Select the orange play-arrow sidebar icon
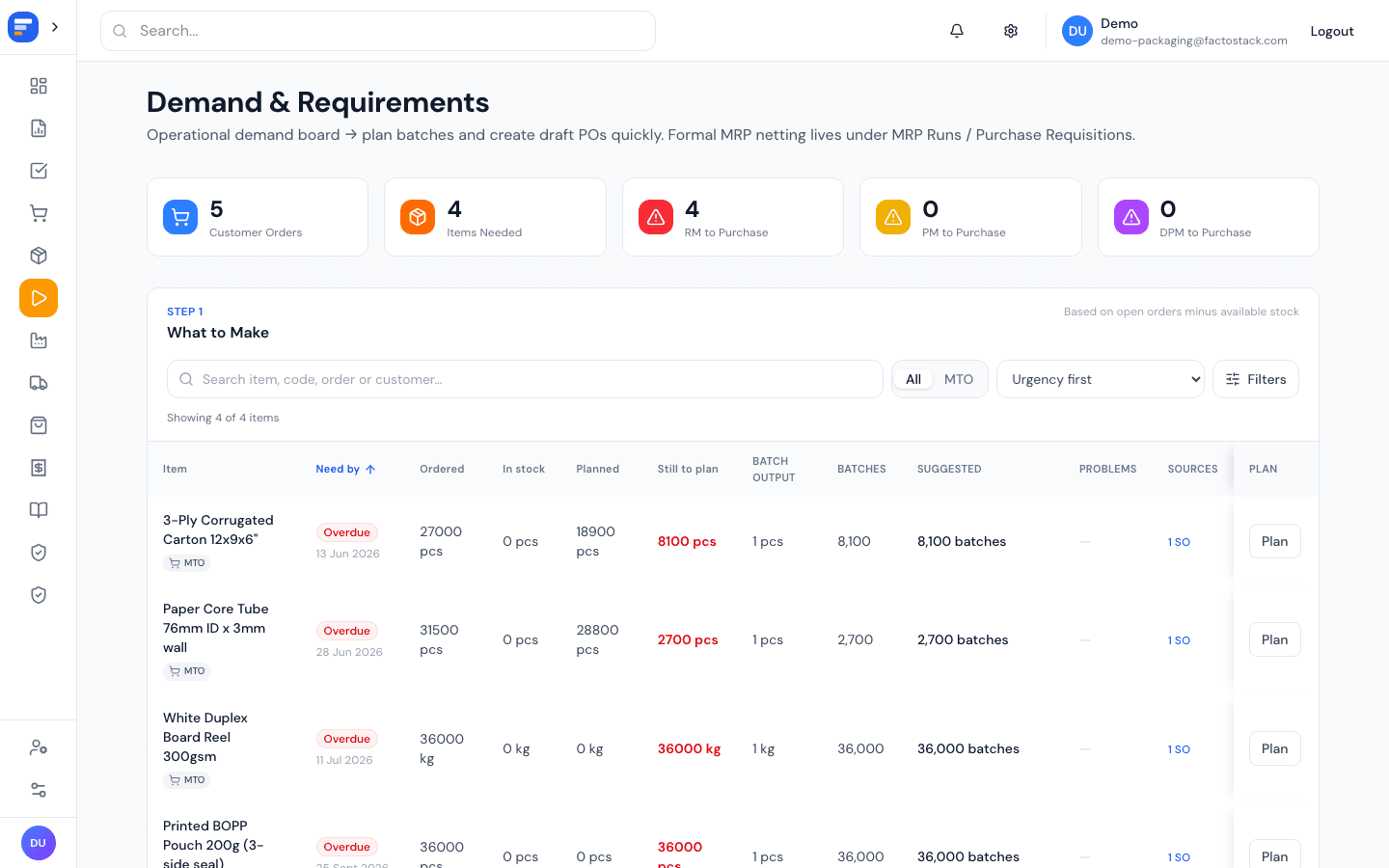1389x868 pixels. (39, 298)
